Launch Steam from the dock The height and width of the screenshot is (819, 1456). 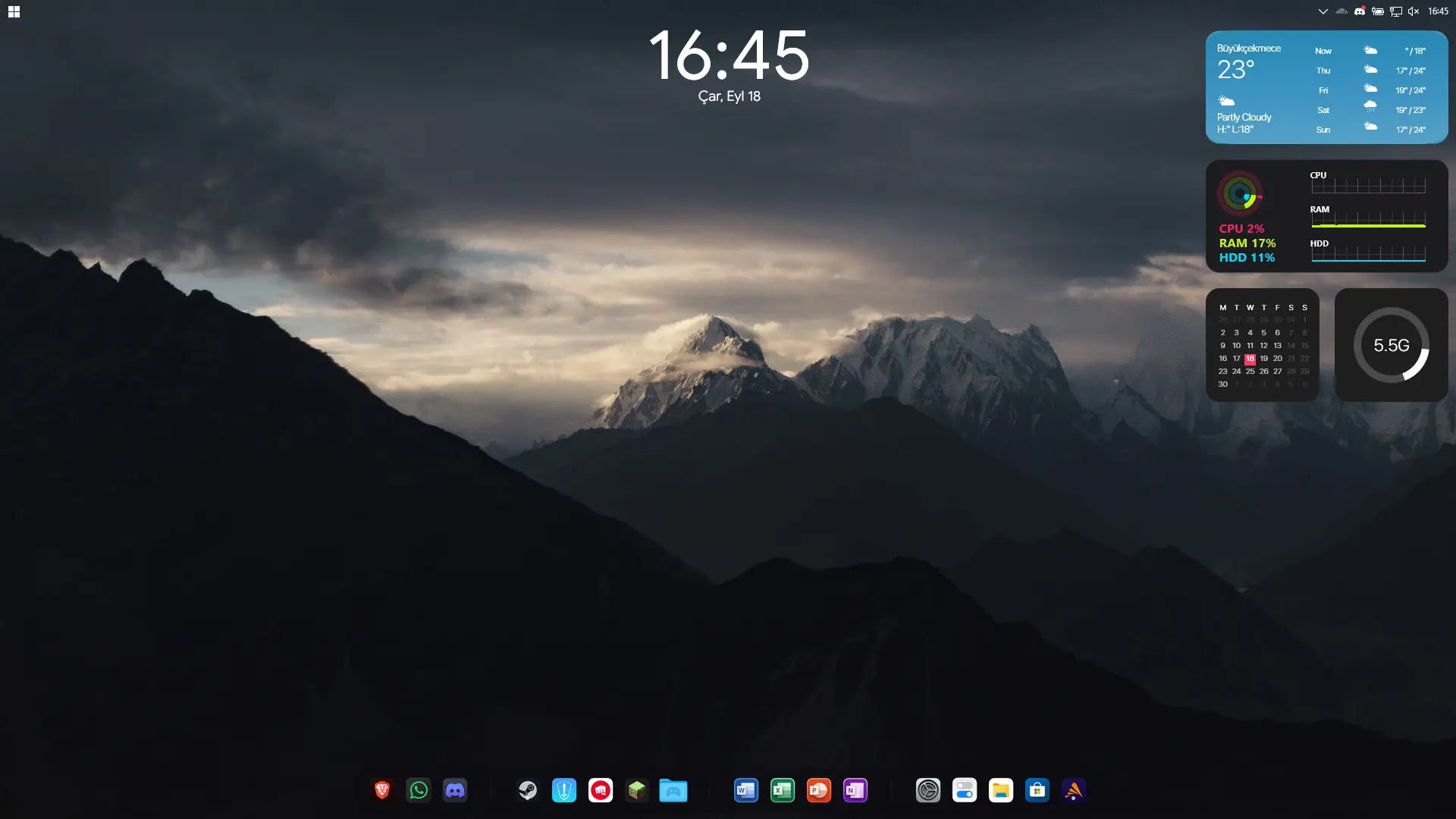coord(528,790)
